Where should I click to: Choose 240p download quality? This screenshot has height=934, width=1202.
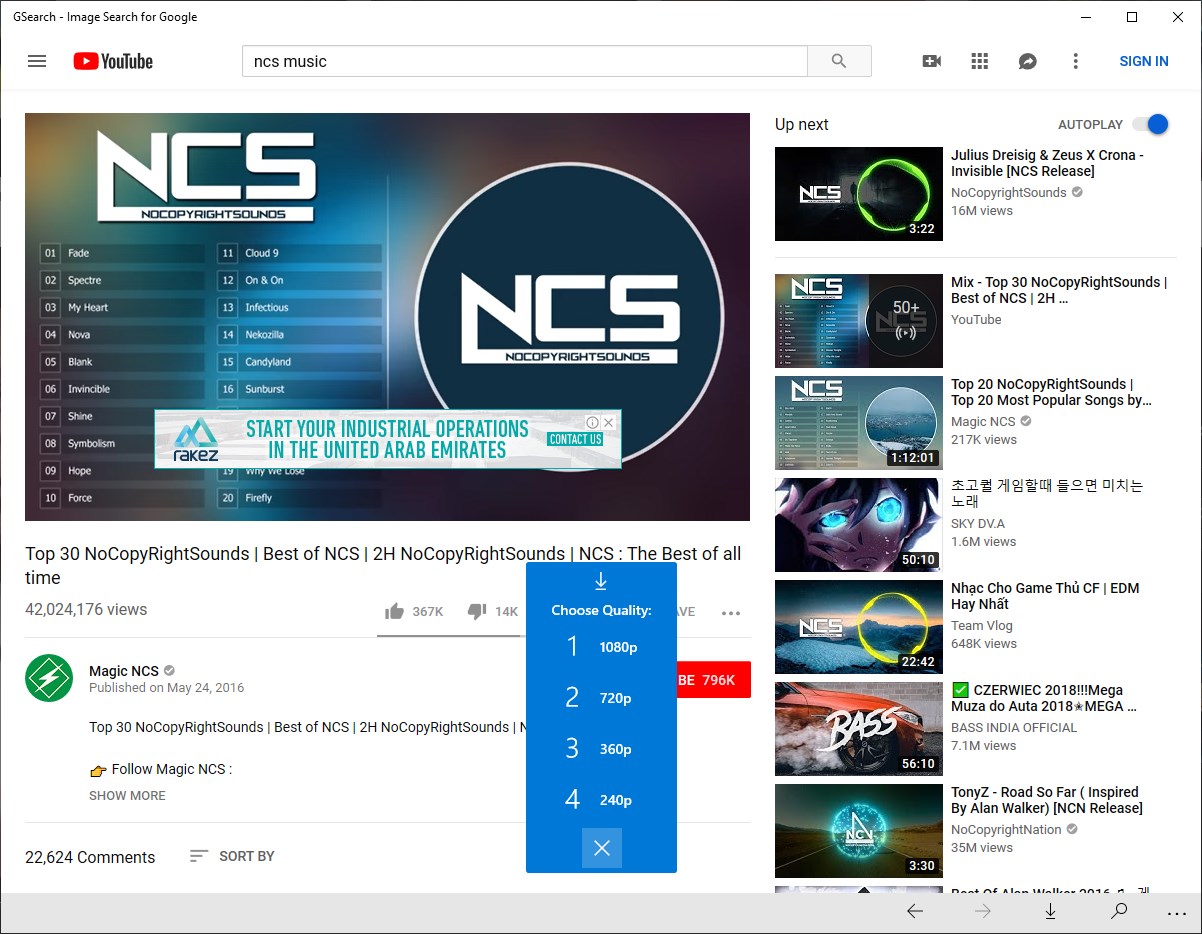[601, 800]
